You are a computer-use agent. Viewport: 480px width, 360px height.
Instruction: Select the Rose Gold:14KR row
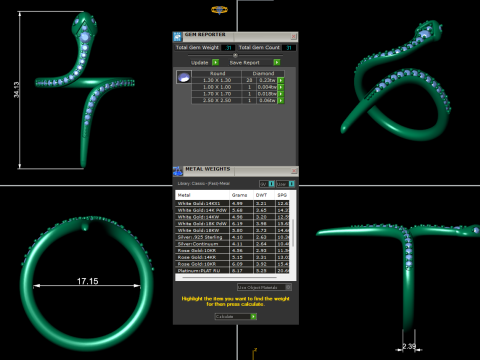(232, 257)
